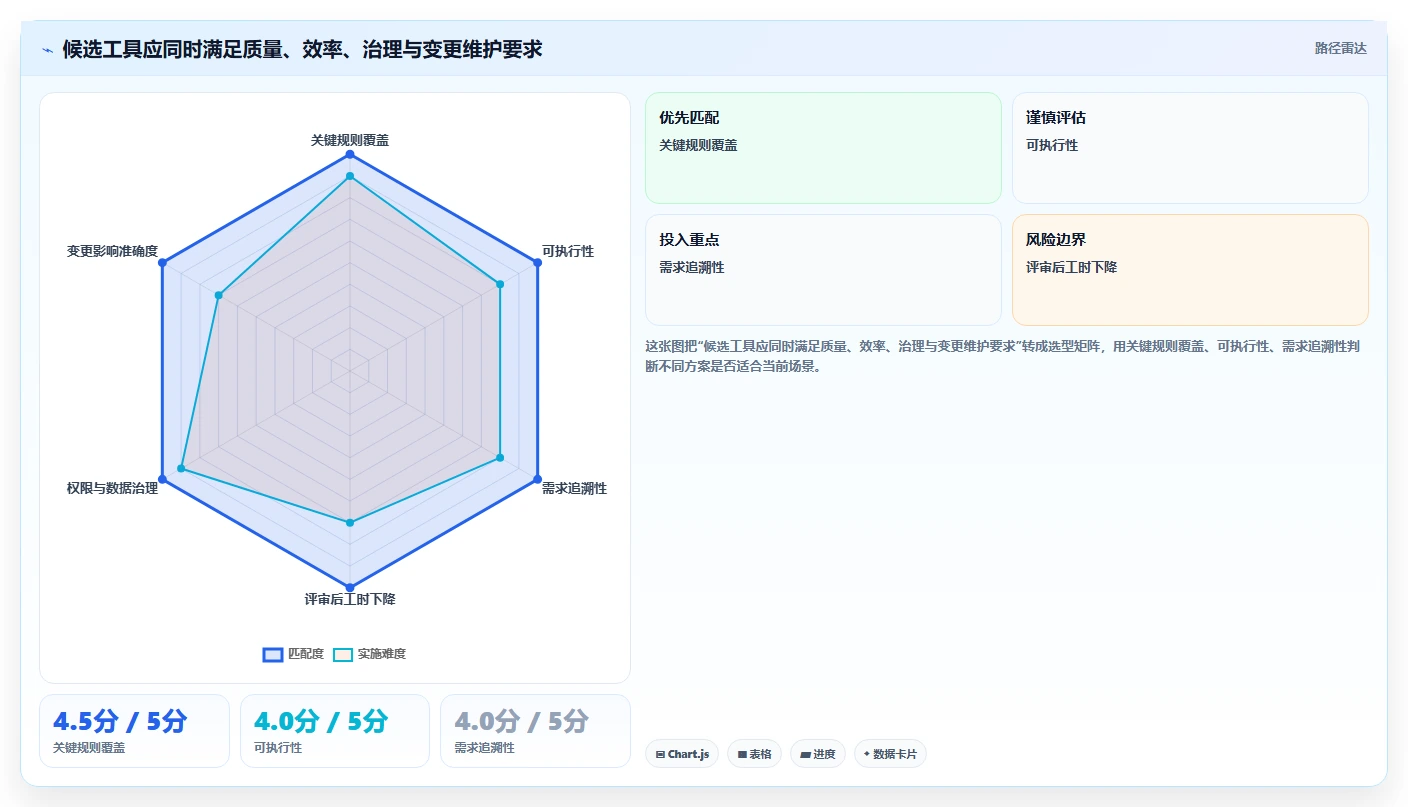Click the description paragraph starting 这张图把
This screenshot has width=1408, height=807.
click(x=1003, y=356)
